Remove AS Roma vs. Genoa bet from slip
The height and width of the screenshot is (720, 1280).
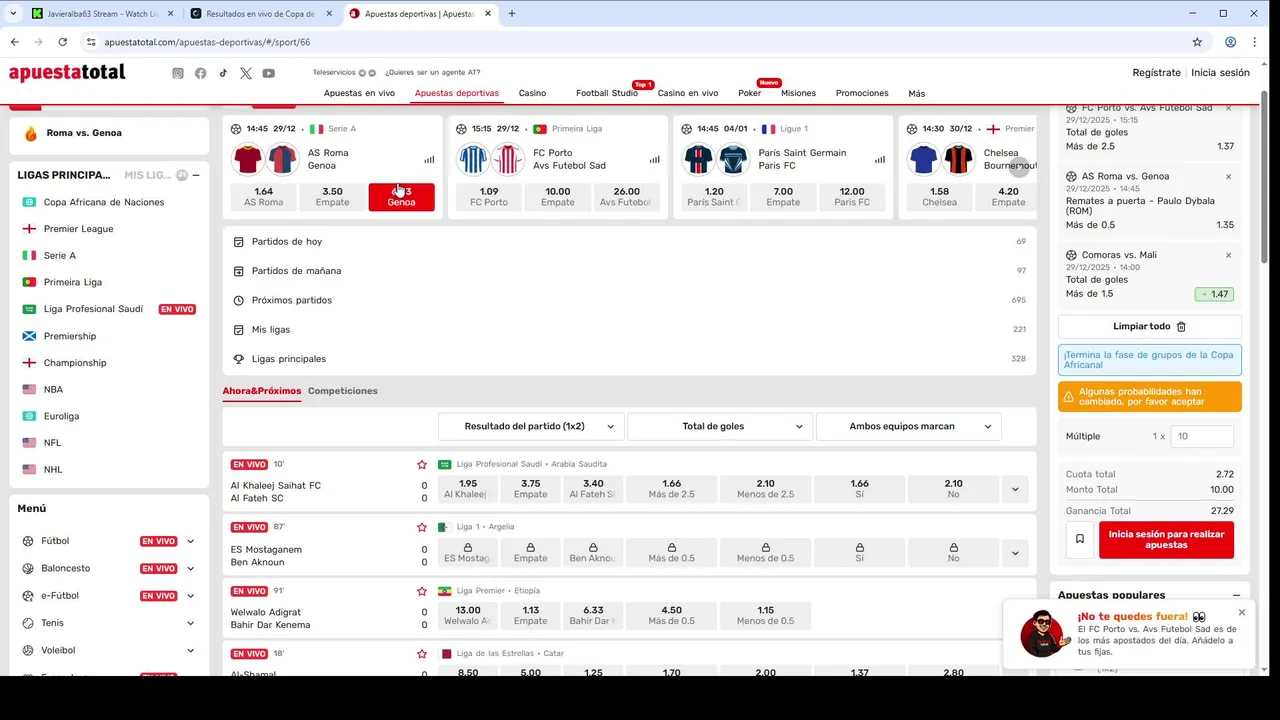tap(1228, 176)
